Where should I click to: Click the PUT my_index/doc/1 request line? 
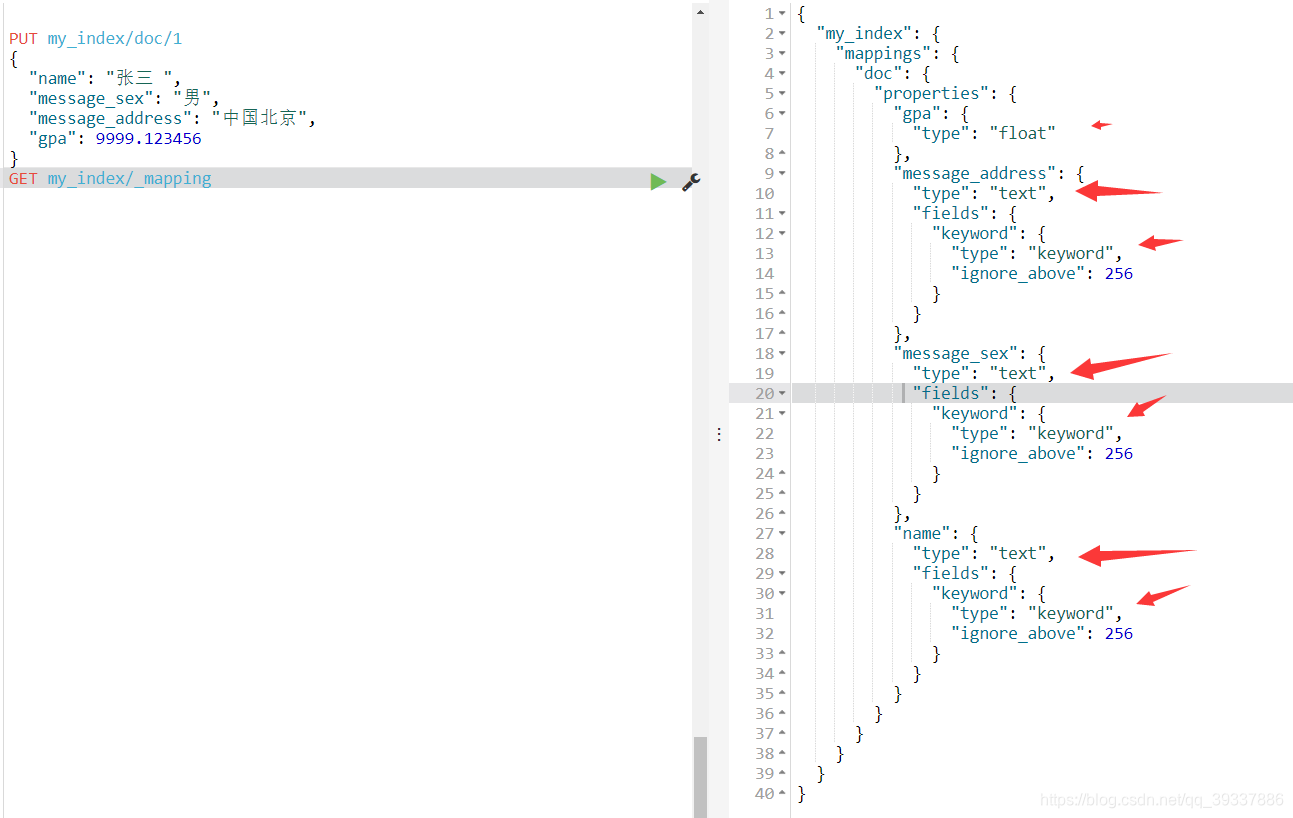click(96, 39)
